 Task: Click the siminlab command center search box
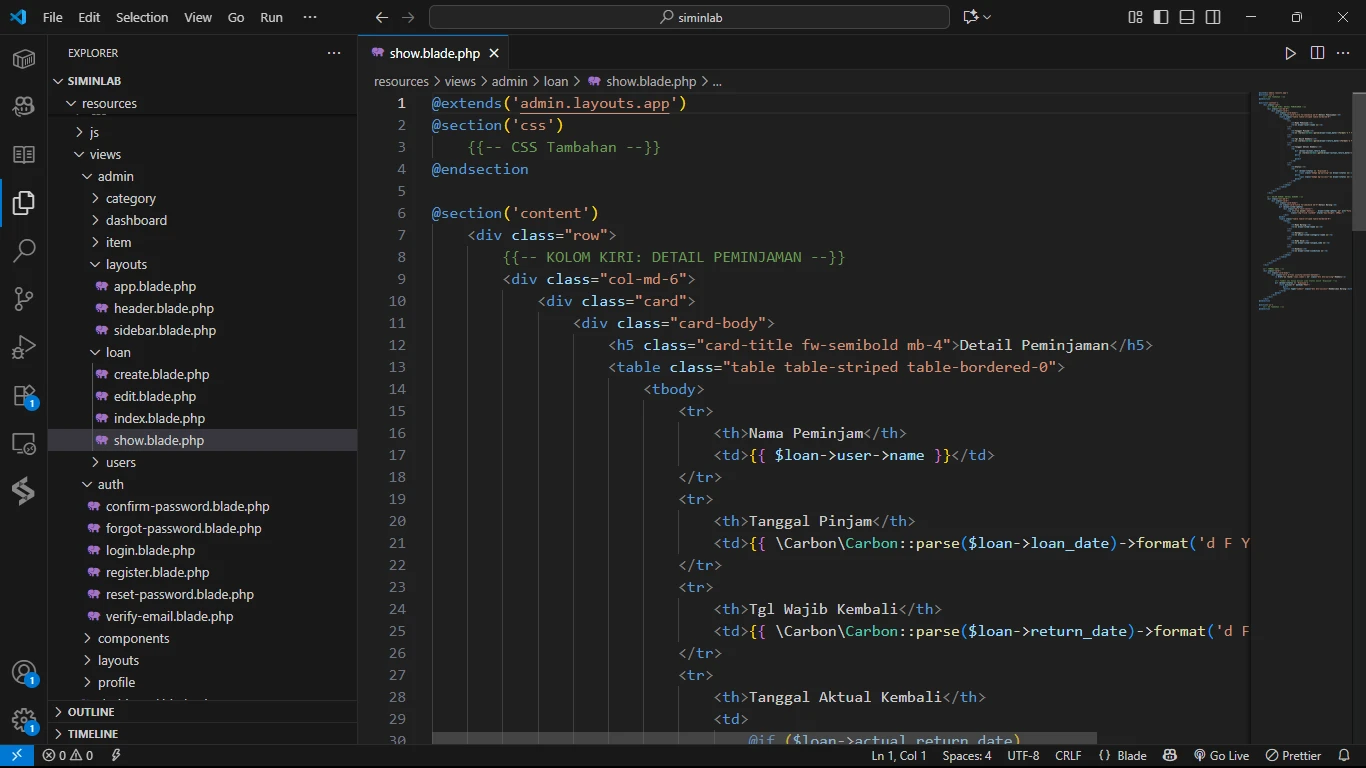pos(689,17)
